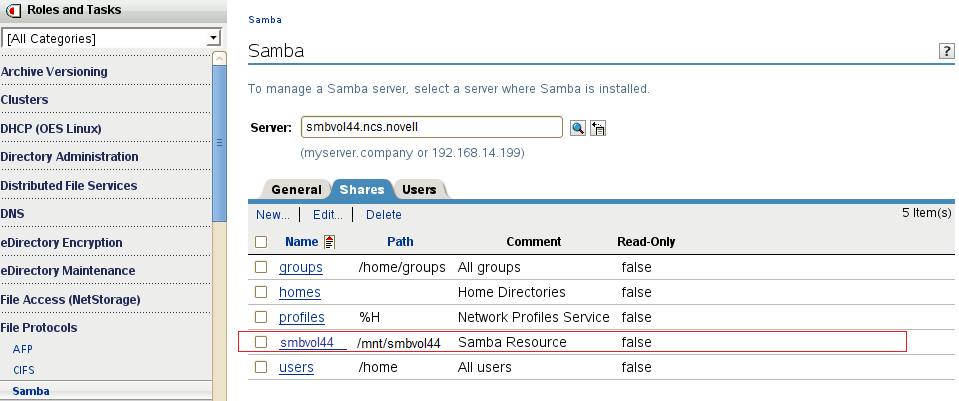The height and width of the screenshot is (401, 959).
Task: Click the sidebar panel collapse handle
Action: (220, 142)
